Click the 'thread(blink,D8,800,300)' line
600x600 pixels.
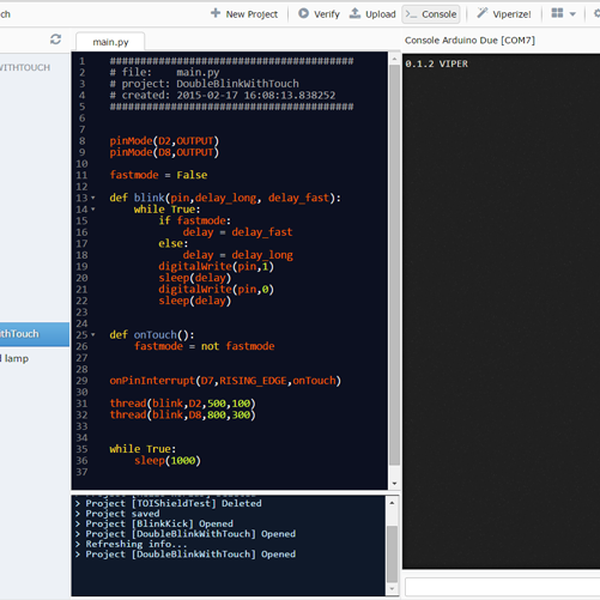183,415
